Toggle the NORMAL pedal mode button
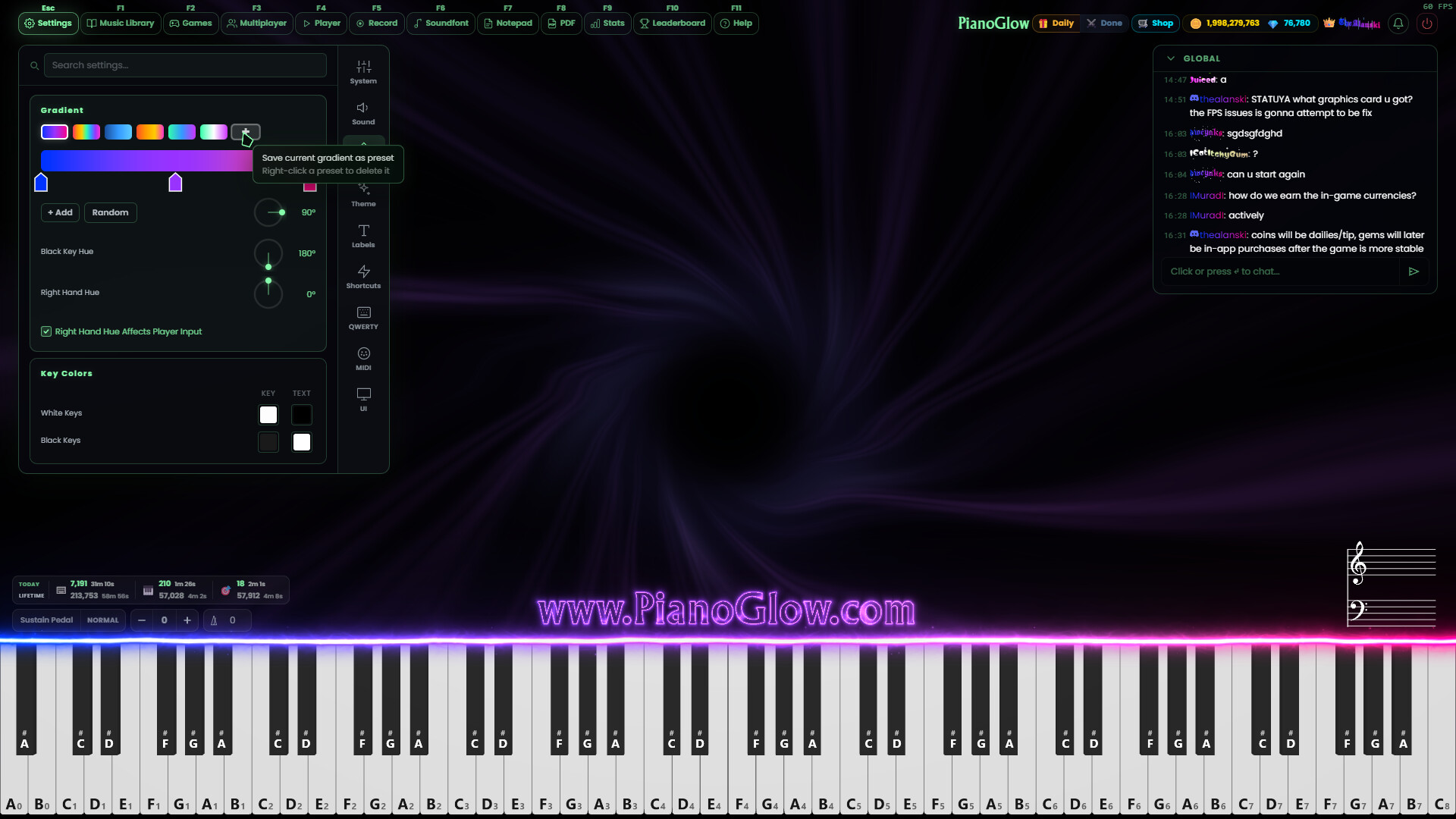Viewport: 1456px width, 819px height. pos(102,620)
